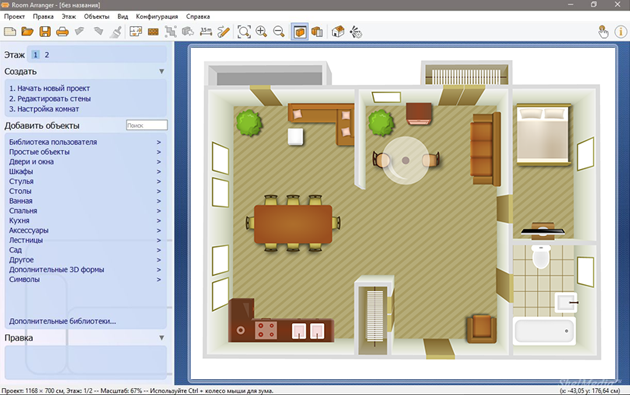Select the round glass table in plan
The image size is (630, 395).
coord(405,160)
